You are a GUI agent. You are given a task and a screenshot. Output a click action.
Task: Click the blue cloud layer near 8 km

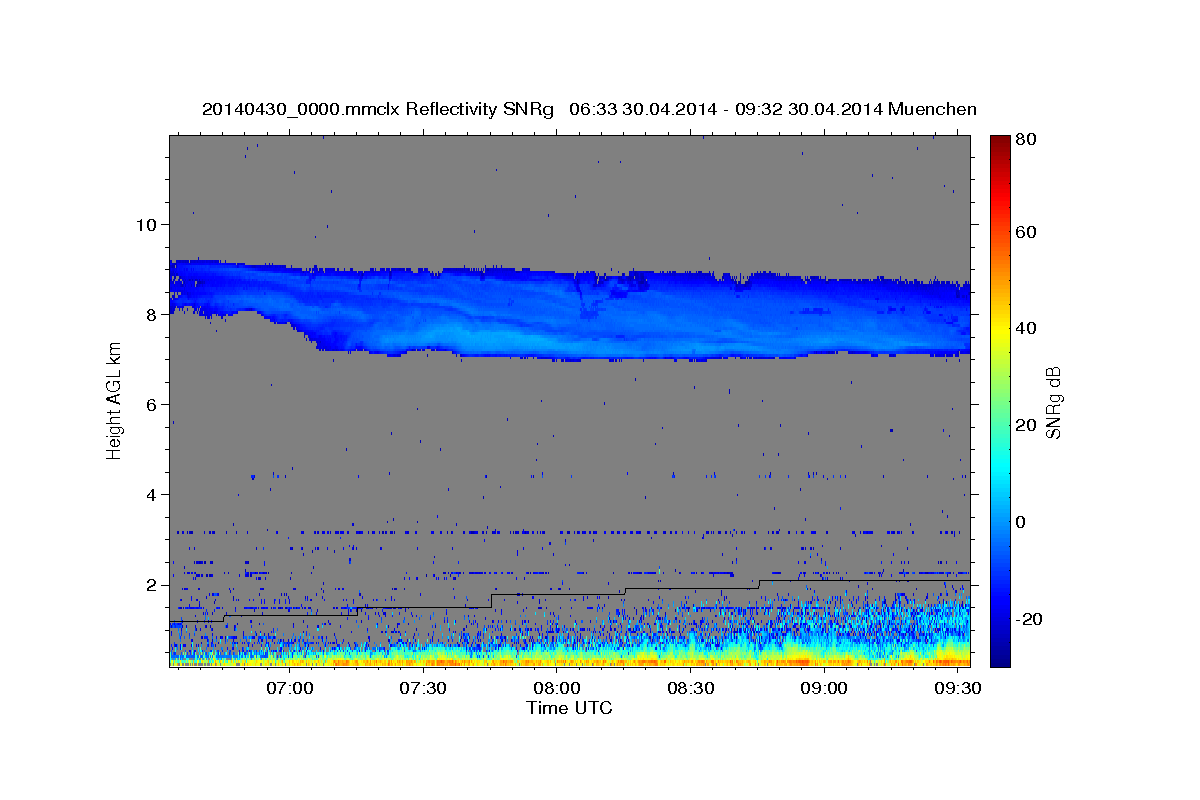pyautogui.click(x=570, y=310)
